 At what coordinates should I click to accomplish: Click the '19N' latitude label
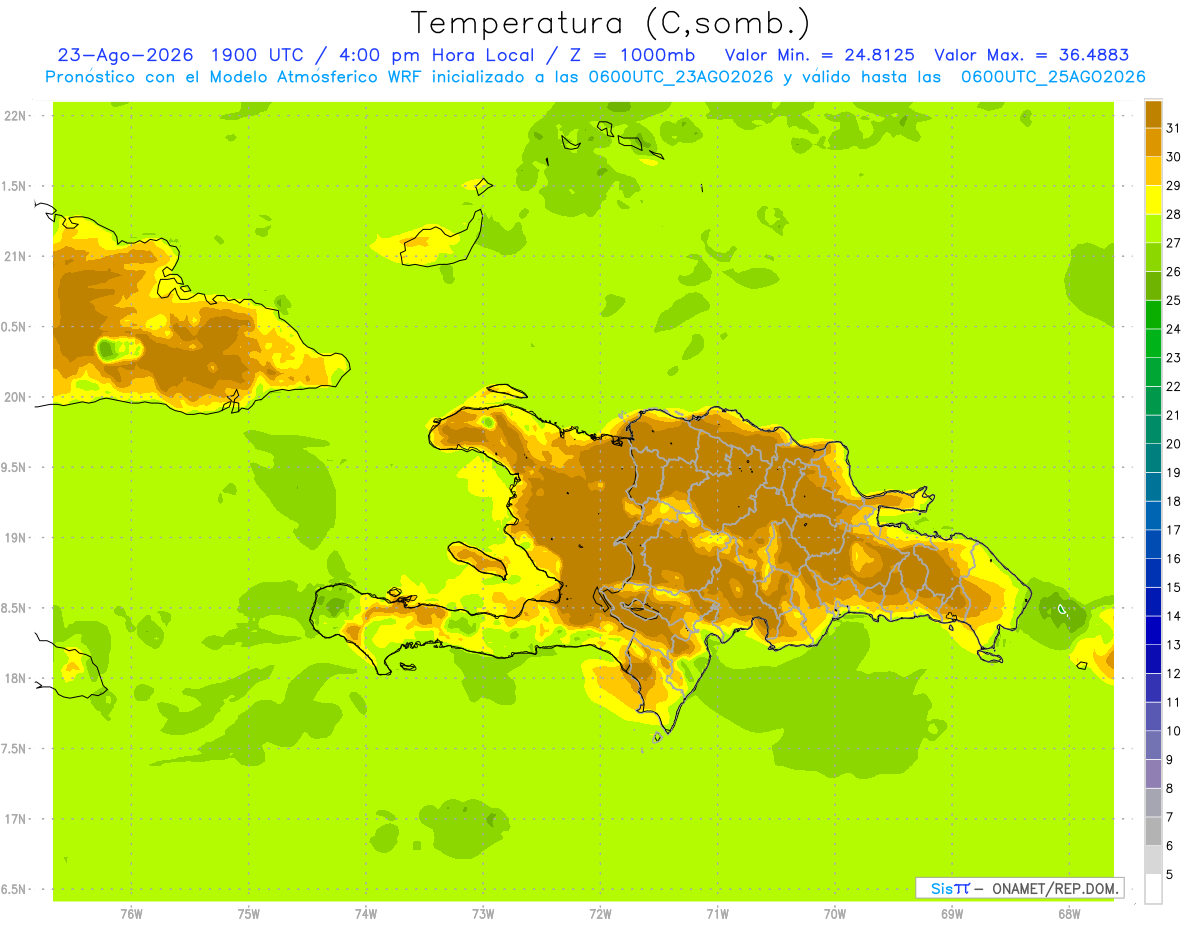tap(15, 537)
